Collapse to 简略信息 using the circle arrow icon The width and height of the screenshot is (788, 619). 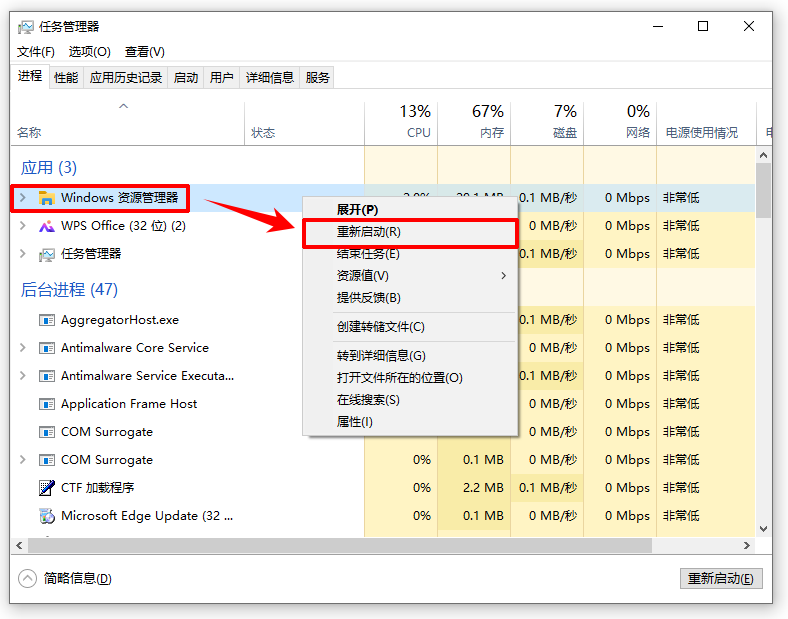pyautogui.click(x=28, y=579)
